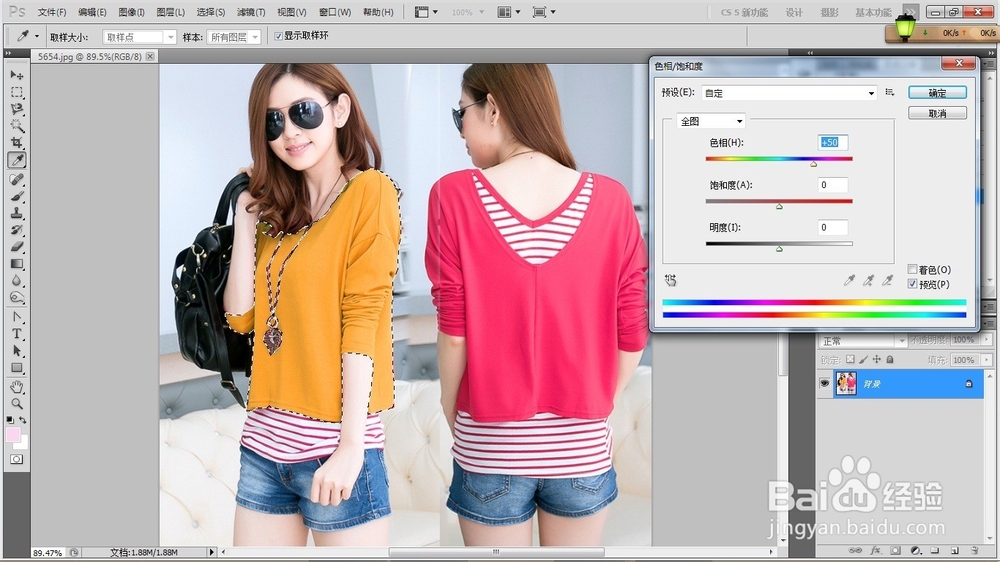Toggle lock position icon

[x=877, y=360]
